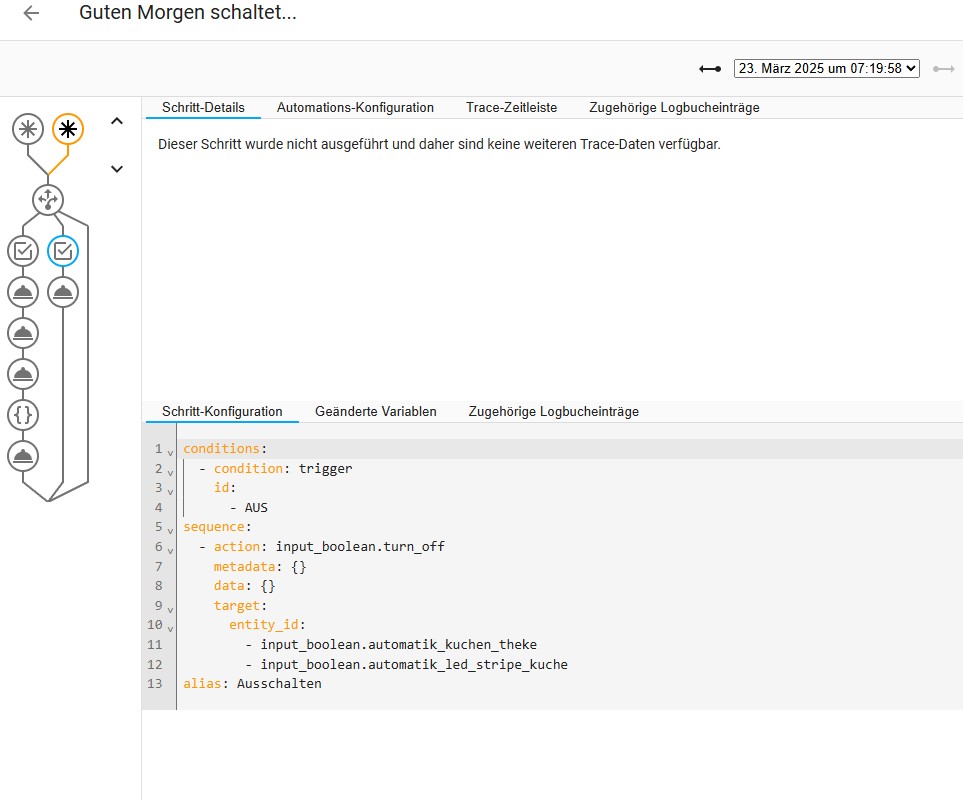Open the trace timestamp dropdown

826,69
